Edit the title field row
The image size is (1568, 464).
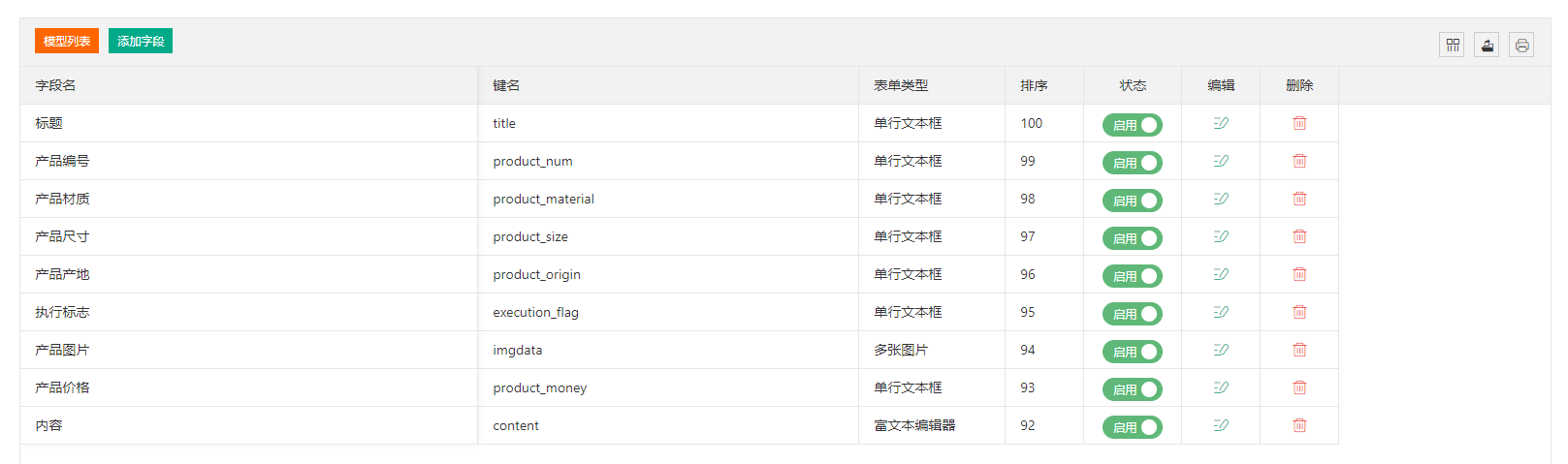click(x=1221, y=123)
